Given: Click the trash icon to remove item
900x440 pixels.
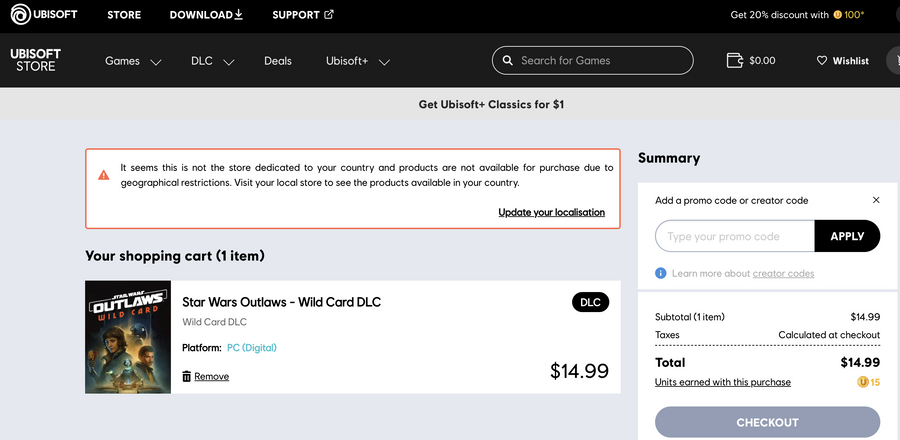Looking at the screenshot, I should (x=187, y=376).
